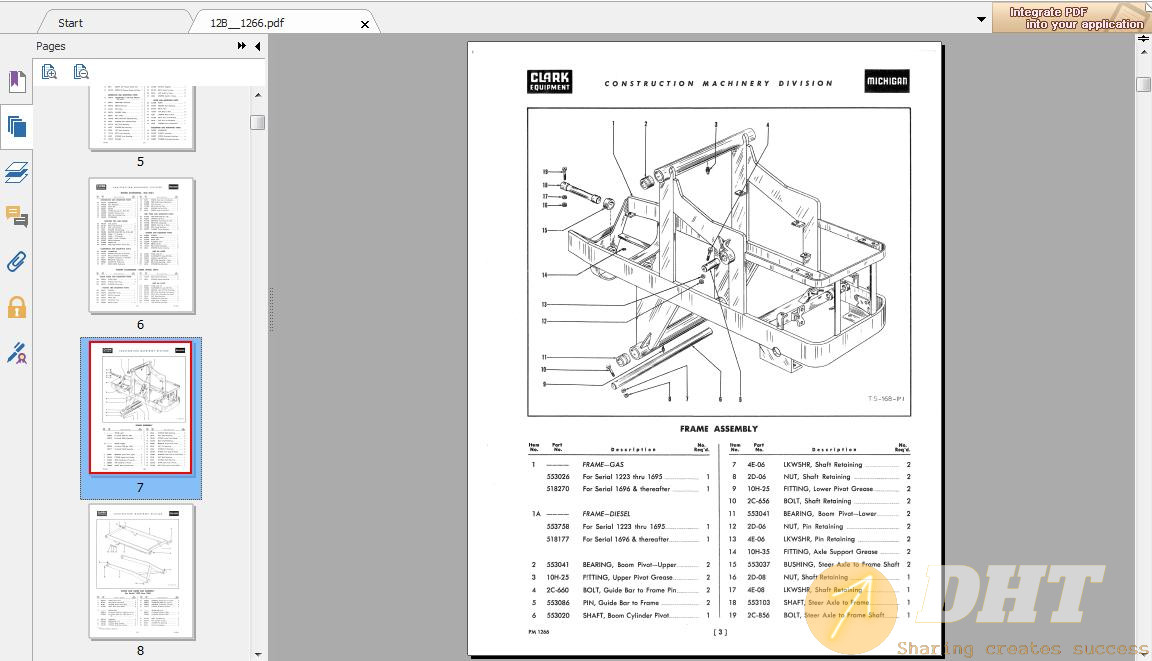Switch to the Start tab
The image size is (1152, 661).
71,23
